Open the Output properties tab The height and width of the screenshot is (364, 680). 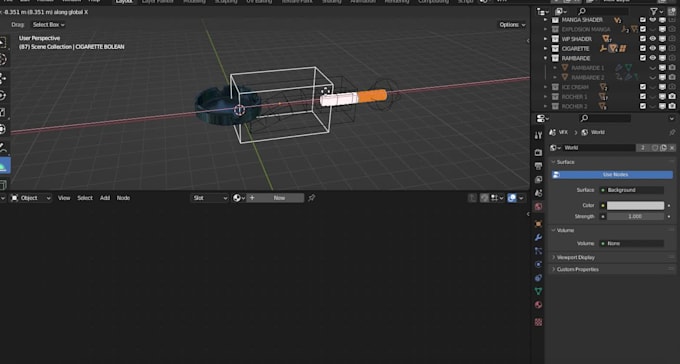[x=538, y=166]
